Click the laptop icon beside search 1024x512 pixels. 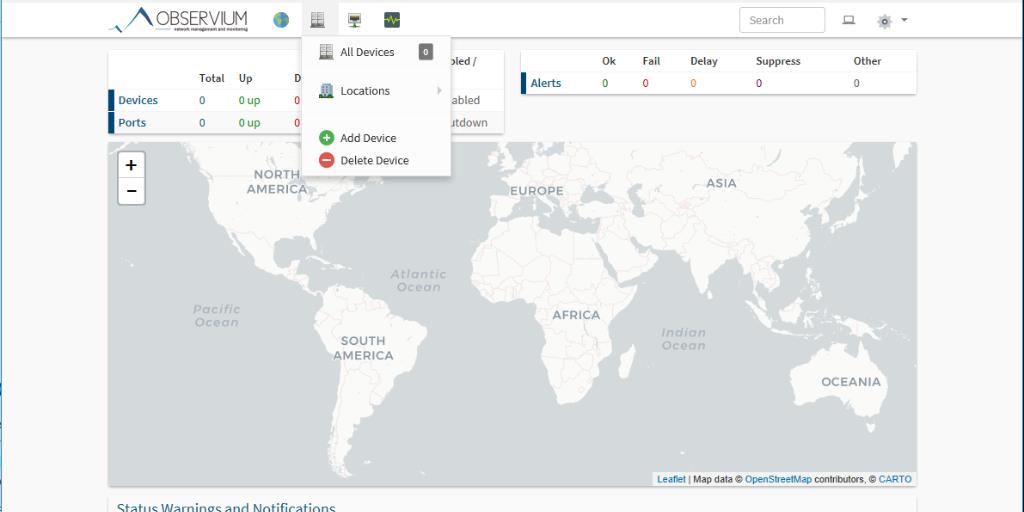pyautogui.click(x=848, y=20)
